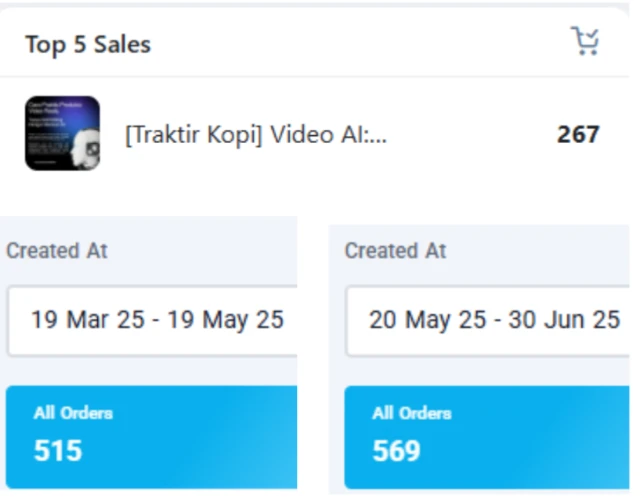The image size is (640, 498).
Task: Click the 515 orders number
Action: point(58,451)
